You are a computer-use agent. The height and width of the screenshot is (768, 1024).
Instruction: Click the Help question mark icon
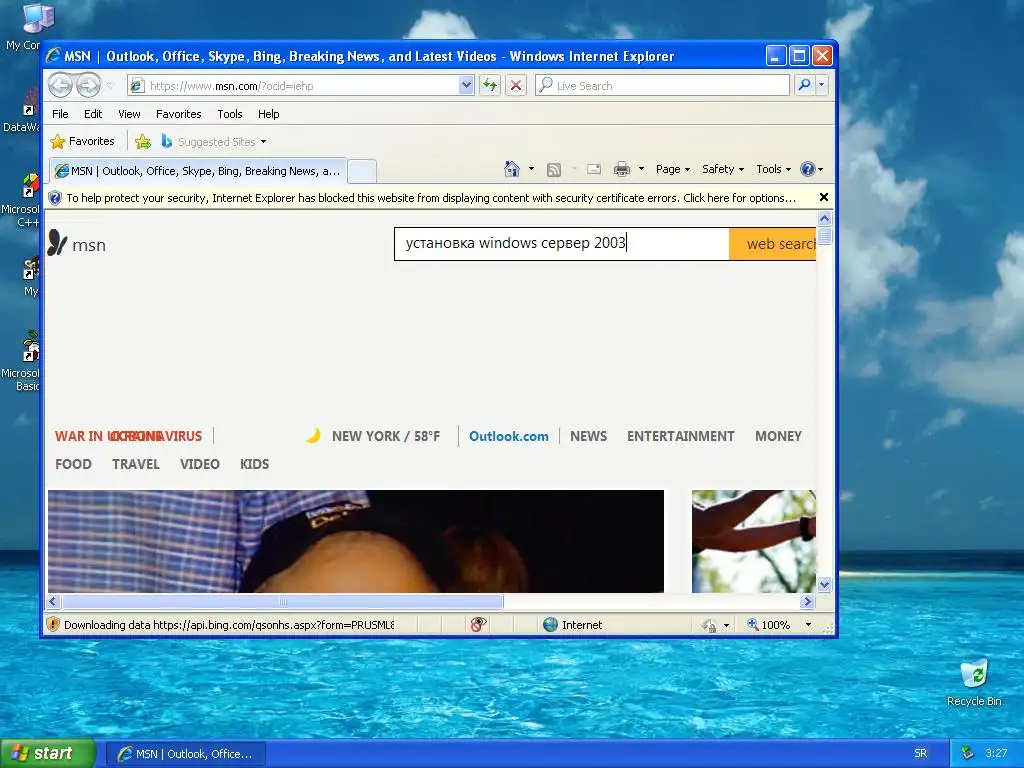click(x=808, y=169)
